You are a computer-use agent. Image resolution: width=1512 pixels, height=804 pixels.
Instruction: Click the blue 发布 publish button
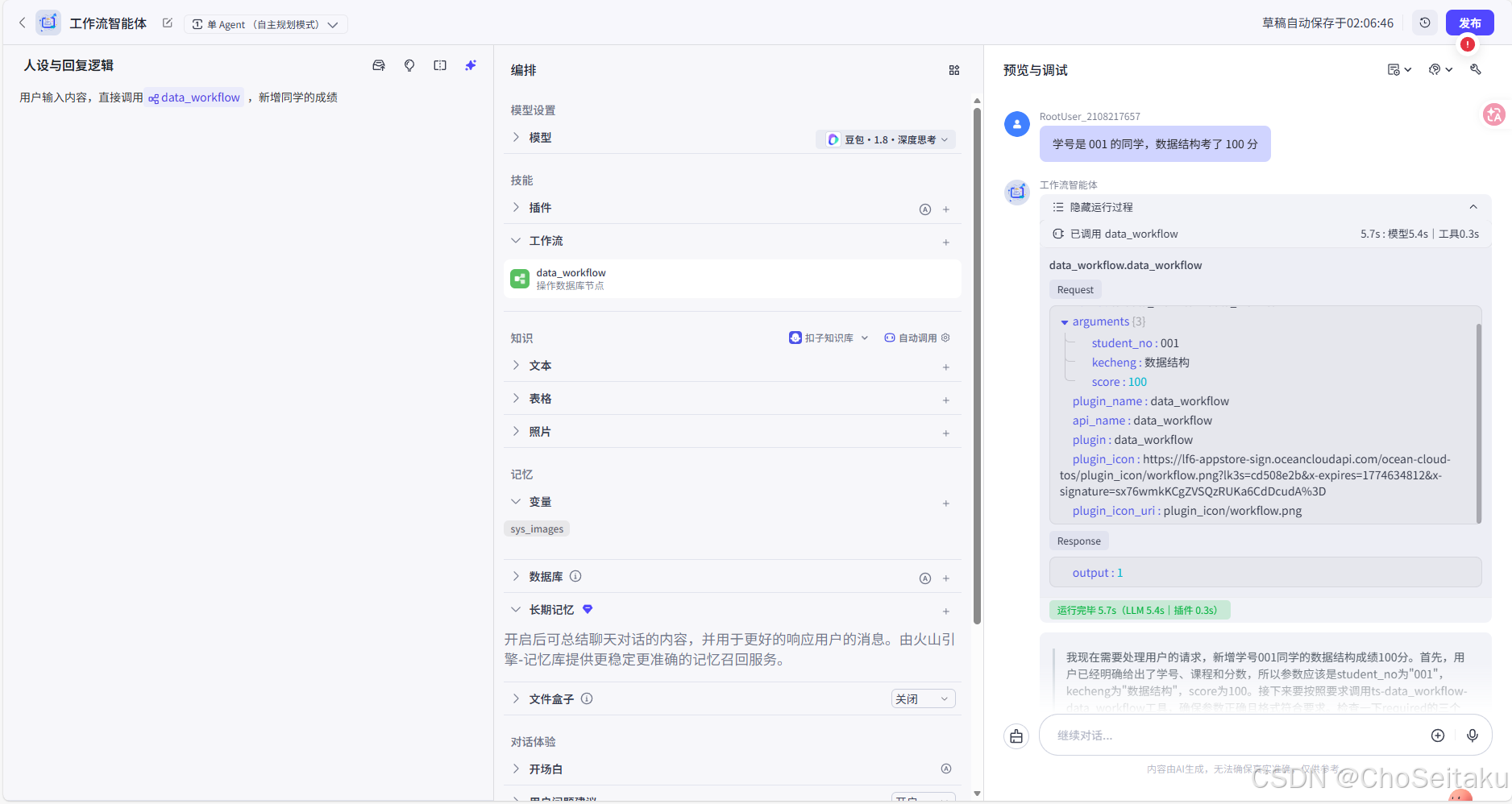pyautogui.click(x=1469, y=23)
